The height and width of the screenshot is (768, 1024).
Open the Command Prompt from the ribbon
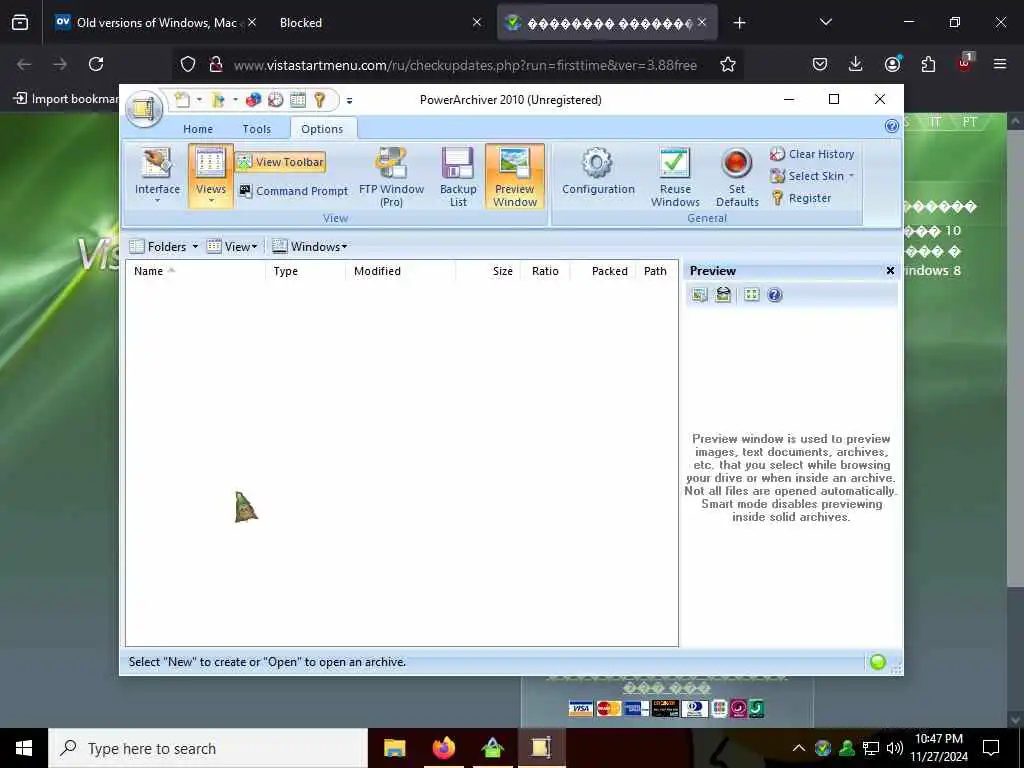coord(293,191)
